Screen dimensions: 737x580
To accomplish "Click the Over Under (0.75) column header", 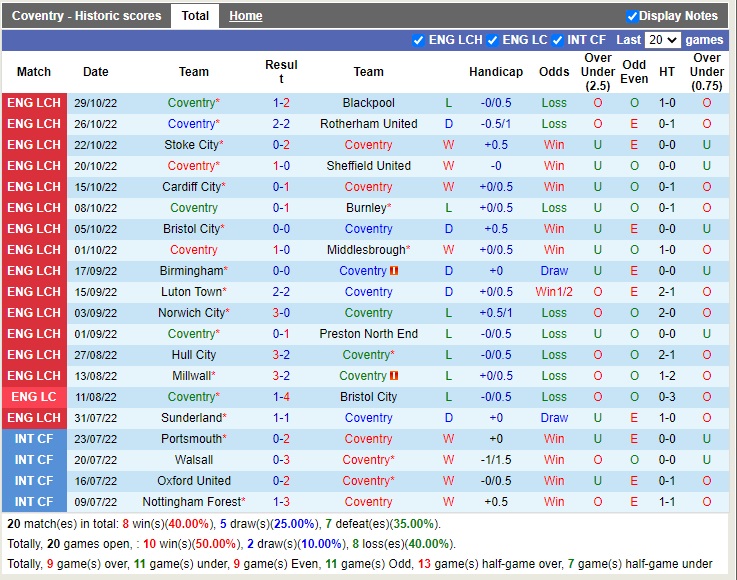I will click(x=706, y=72).
